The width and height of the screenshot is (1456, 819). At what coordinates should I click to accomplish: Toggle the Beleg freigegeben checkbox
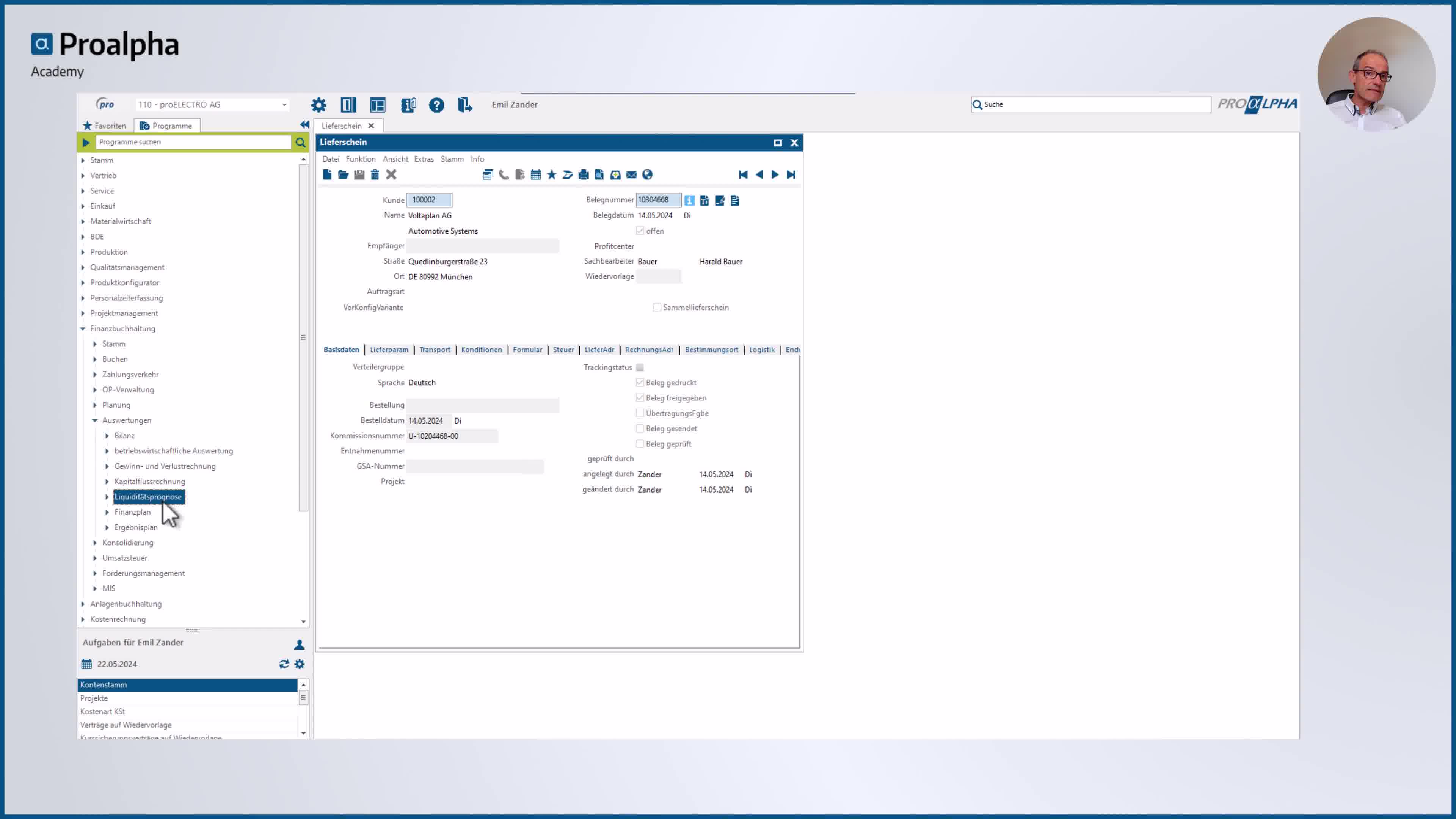click(640, 398)
